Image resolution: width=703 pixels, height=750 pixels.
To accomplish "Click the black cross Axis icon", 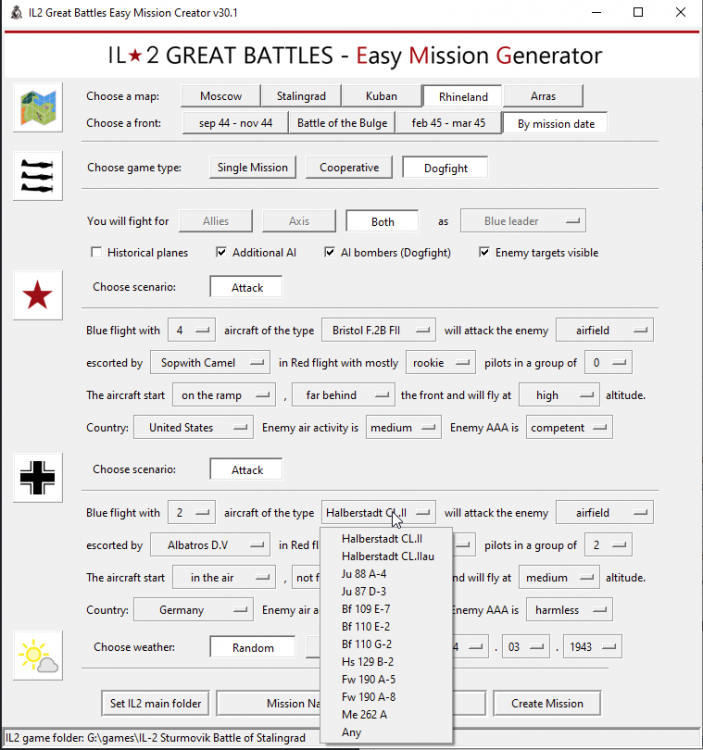I will (x=38, y=477).
